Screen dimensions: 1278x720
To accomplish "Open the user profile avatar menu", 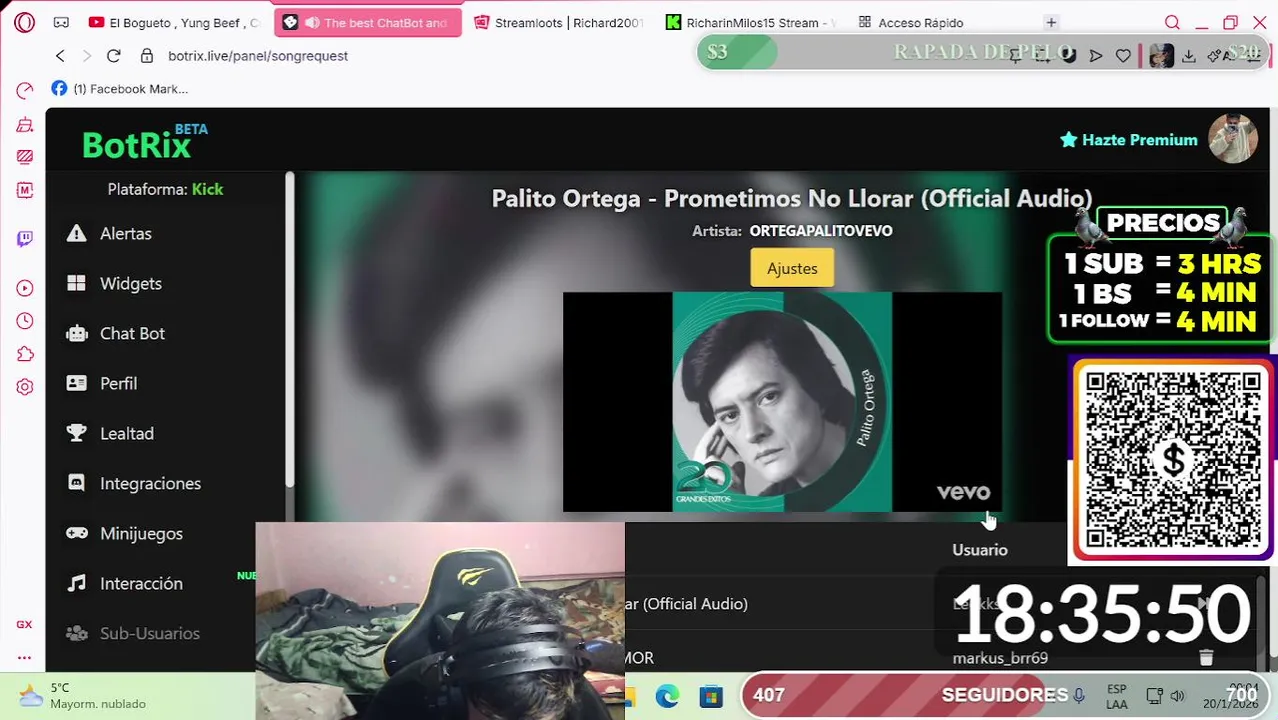I will pos(1232,138).
